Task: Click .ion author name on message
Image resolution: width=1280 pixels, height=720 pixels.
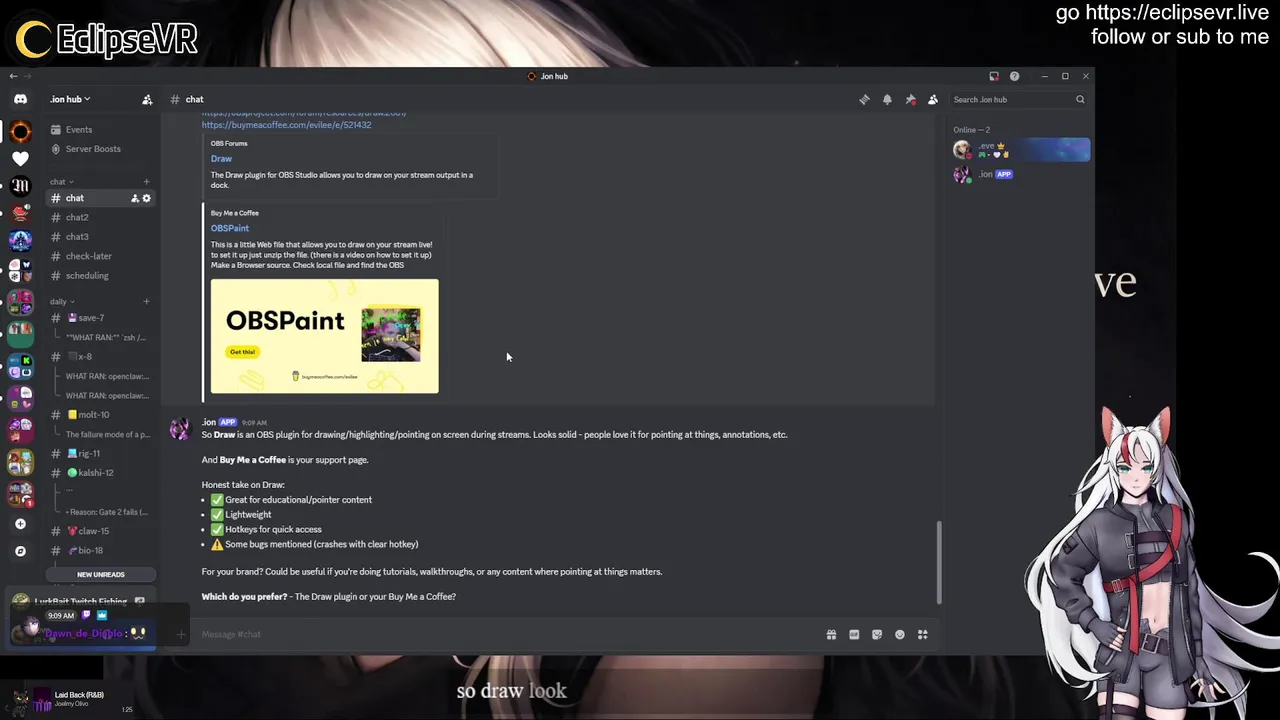Action: coord(208,422)
